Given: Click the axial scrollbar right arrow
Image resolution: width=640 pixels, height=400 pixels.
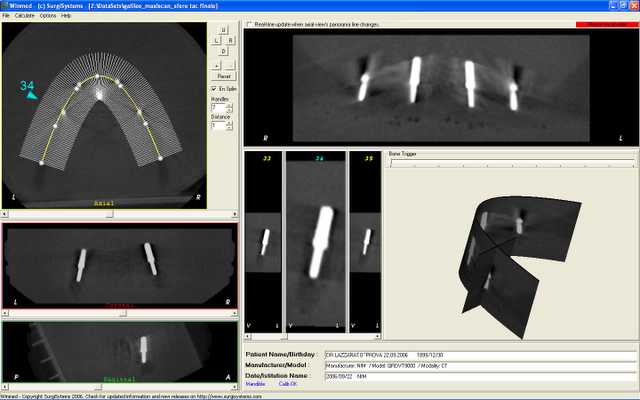Looking at the screenshot, I should click(x=235, y=214).
